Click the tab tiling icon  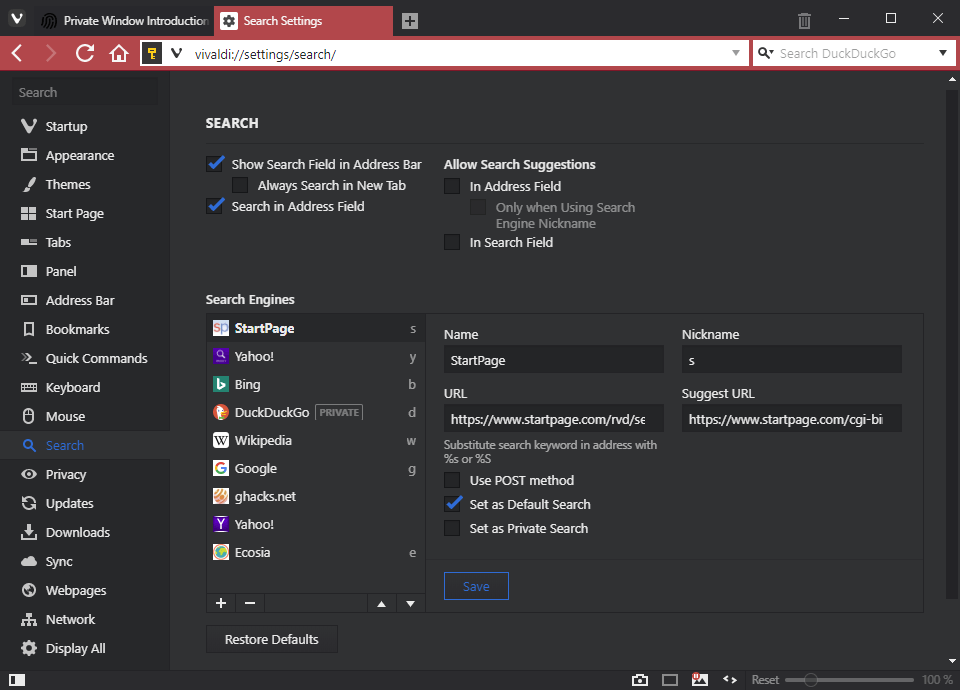coord(670,680)
